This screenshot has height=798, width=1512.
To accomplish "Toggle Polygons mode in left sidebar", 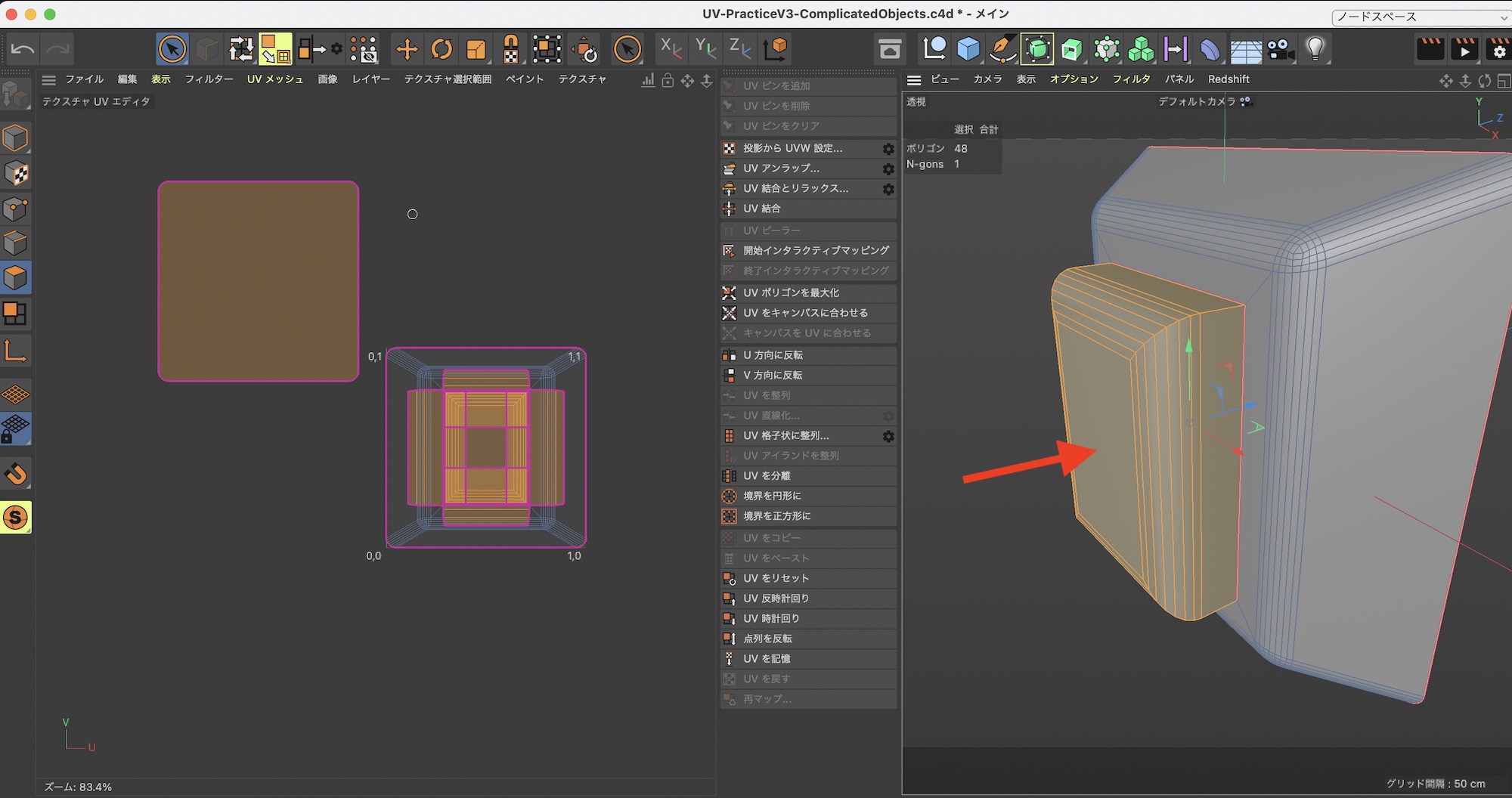I will [16, 278].
